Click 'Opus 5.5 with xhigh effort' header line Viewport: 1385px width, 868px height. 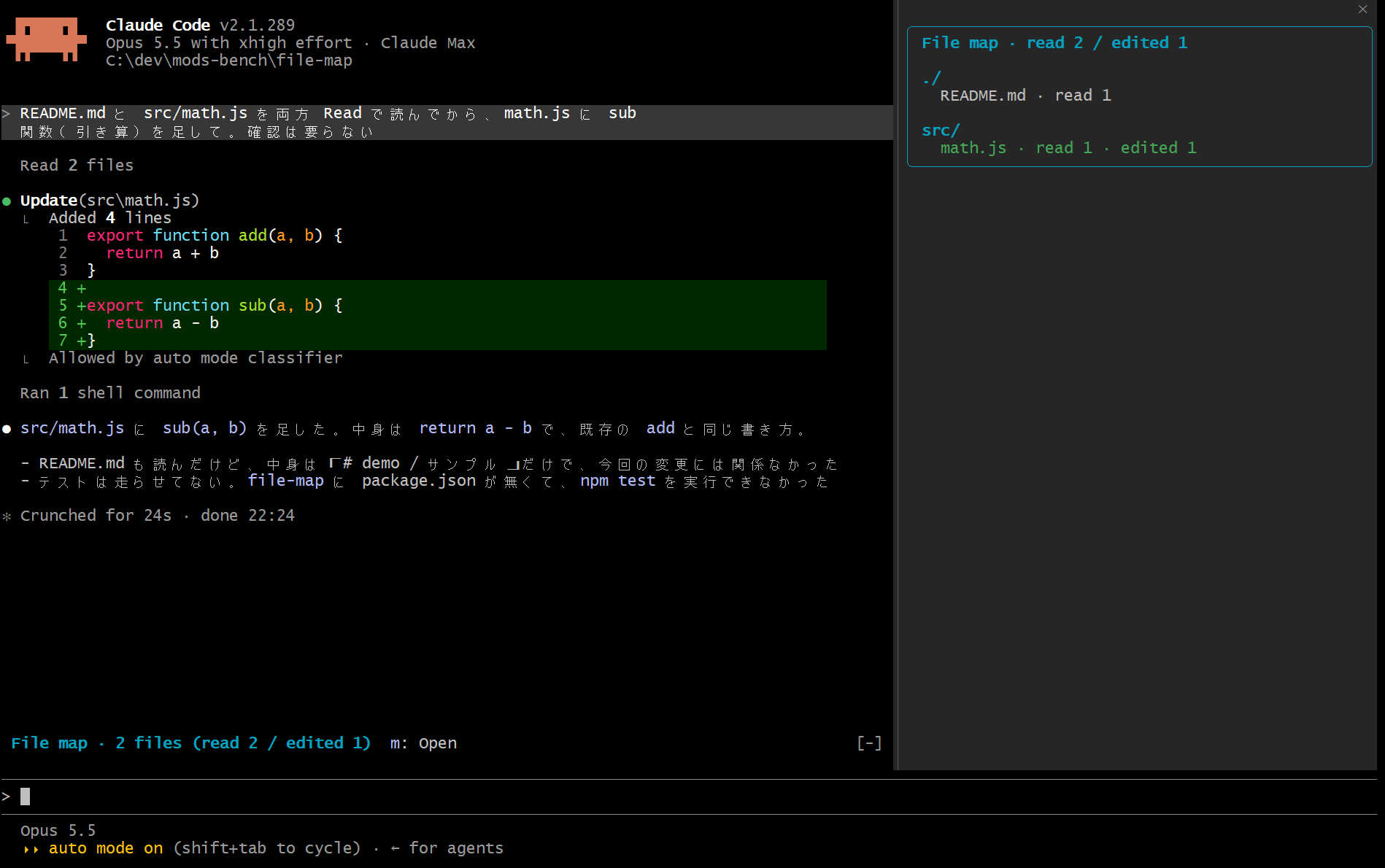point(229,43)
